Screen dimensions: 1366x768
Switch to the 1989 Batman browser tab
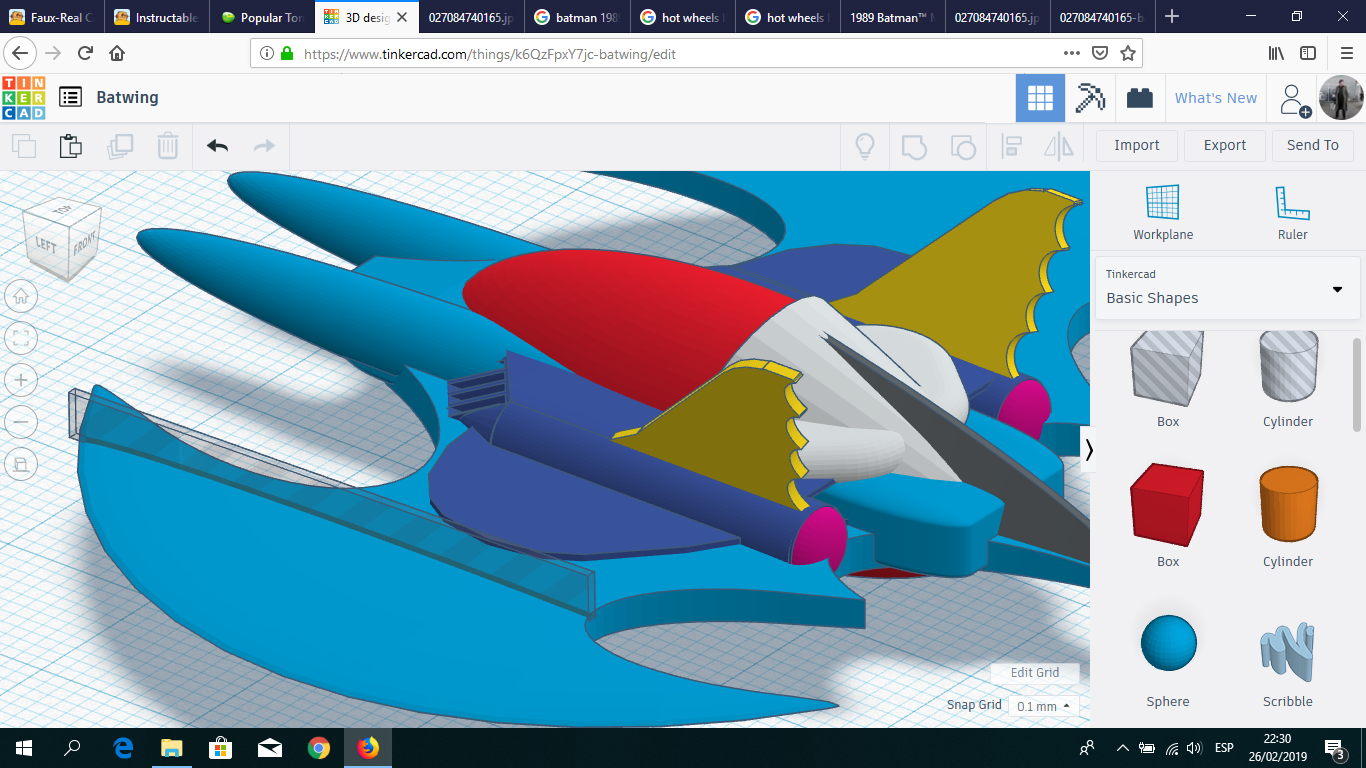click(x=892, y=17)
